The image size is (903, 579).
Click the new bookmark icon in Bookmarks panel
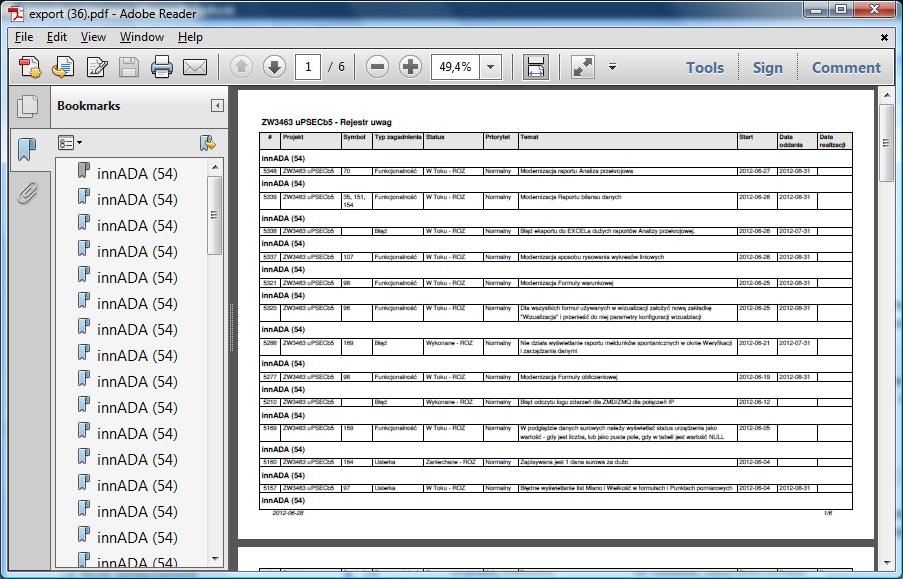207,143
